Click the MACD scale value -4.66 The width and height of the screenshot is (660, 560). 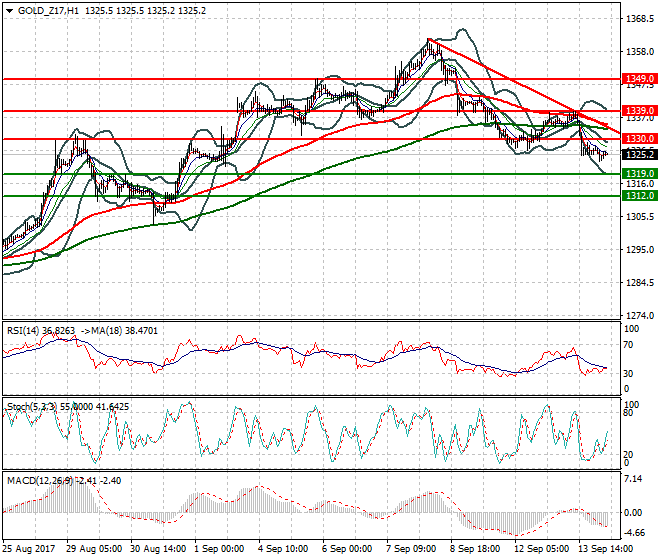pos(634,533)
